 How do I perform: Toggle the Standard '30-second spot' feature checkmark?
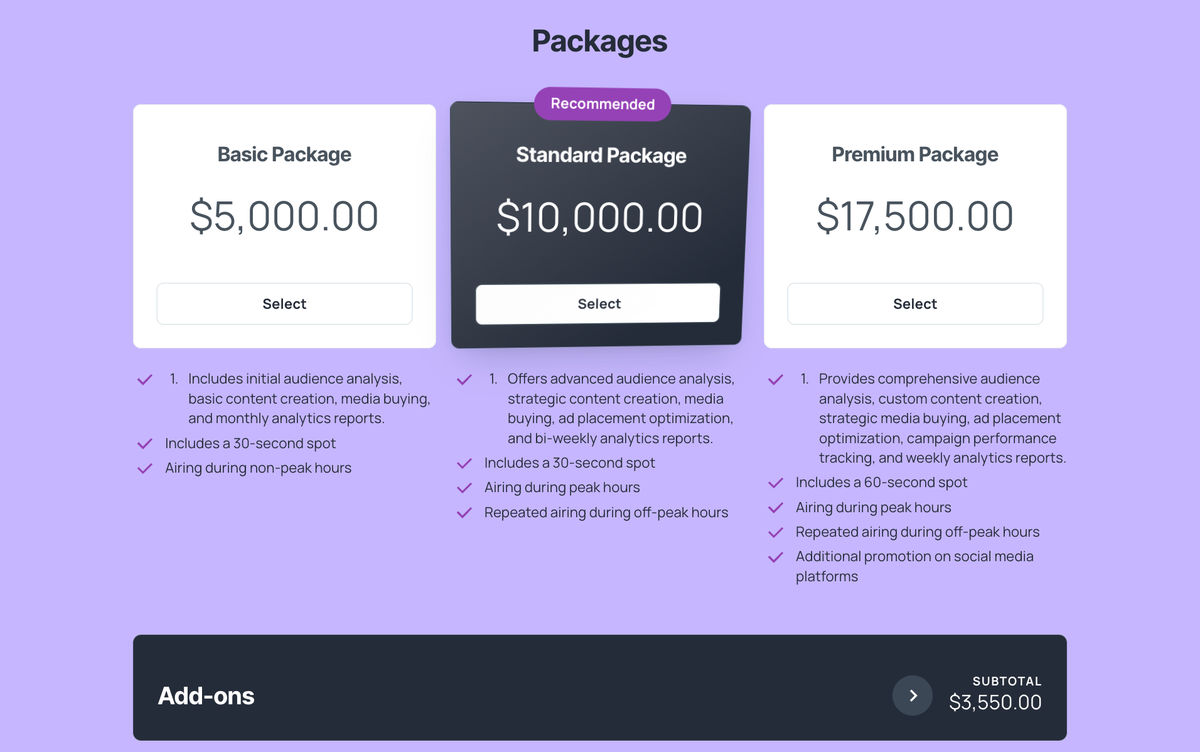coord(464,461)
